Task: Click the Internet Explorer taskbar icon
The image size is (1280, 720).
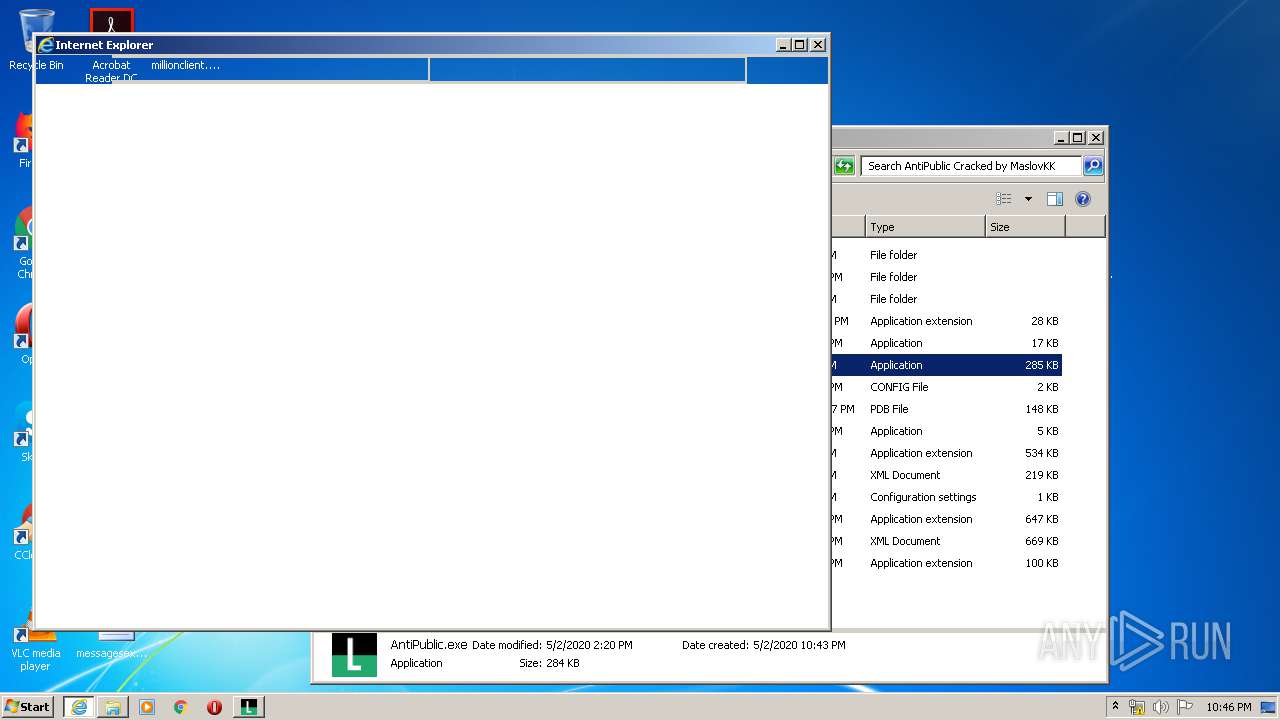Action: 79,707
